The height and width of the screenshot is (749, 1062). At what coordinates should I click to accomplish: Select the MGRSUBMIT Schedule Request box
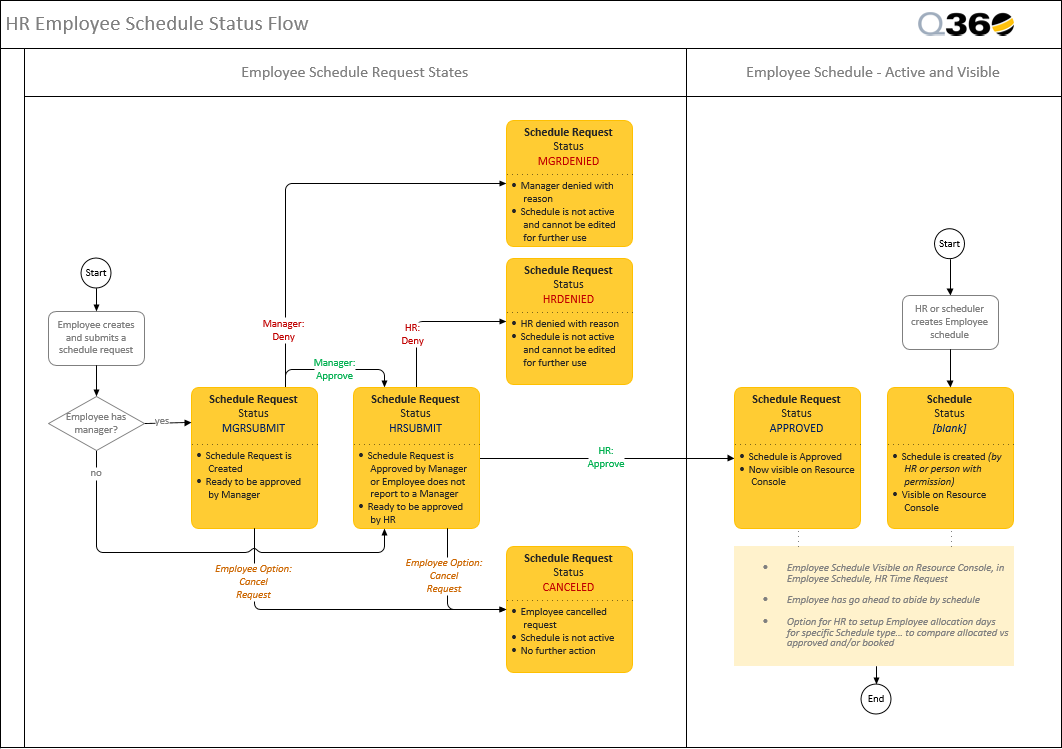[x=254, y=458]
